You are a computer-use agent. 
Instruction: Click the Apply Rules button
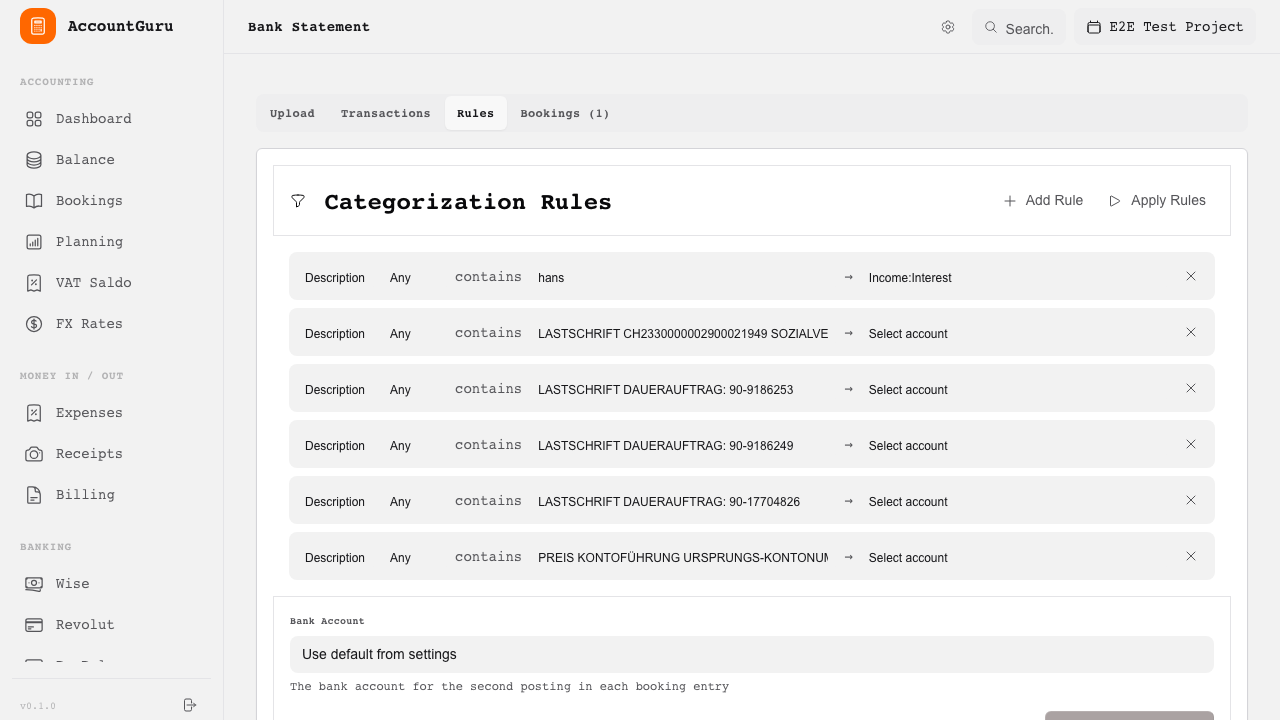point(1157,200)
